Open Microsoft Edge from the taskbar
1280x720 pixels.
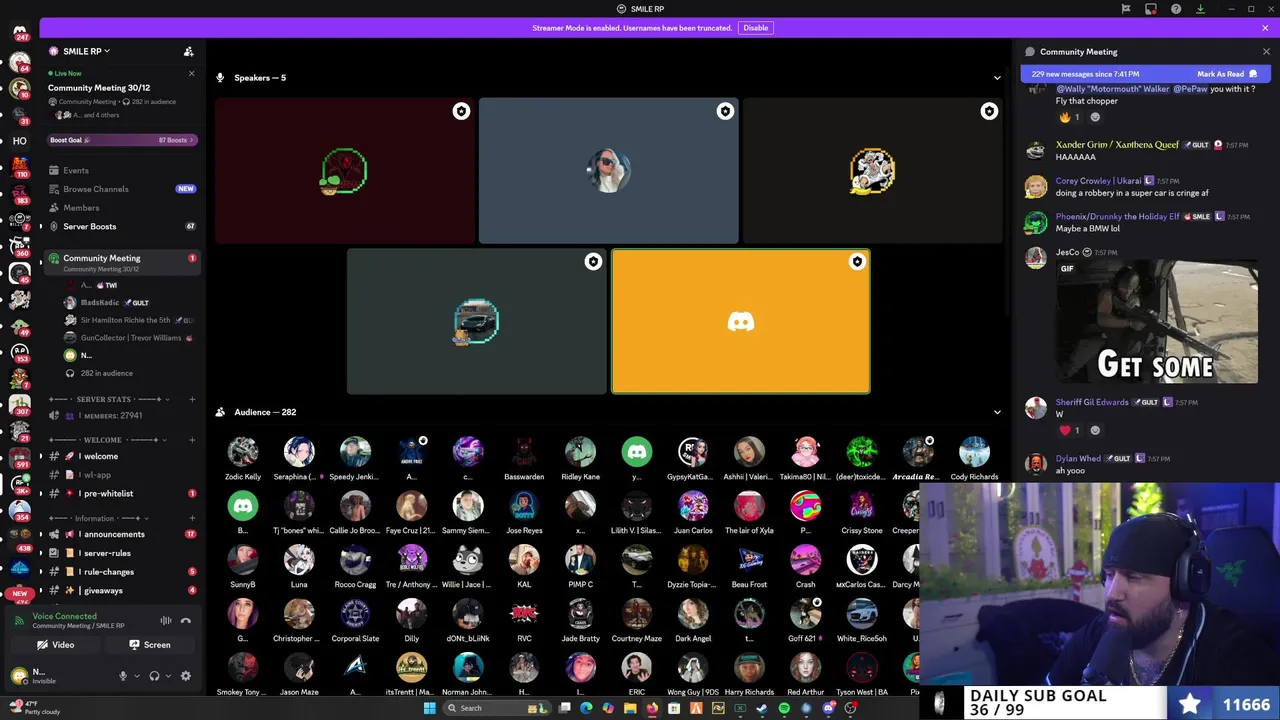pyautogui.click(x=586, y=708)
